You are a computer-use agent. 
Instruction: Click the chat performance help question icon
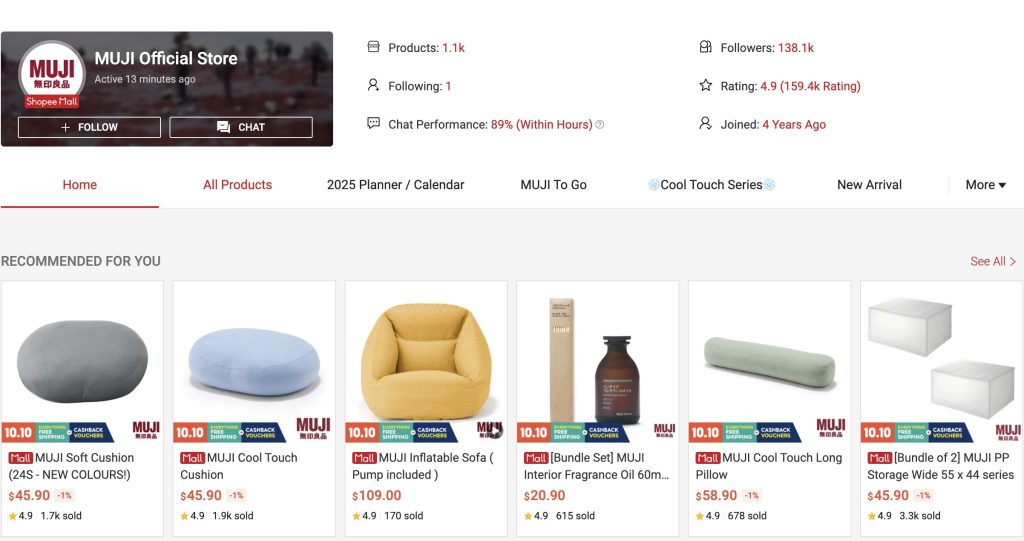tap(600, 125)
